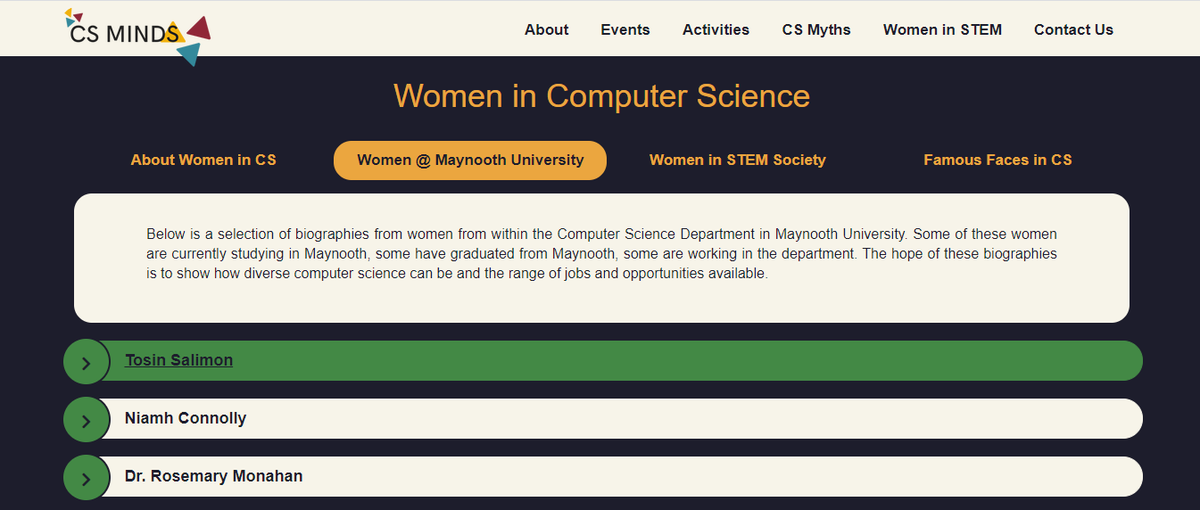Visit the CS Myths page
1200x510 pixels.
pyautogui.click(x=816, y=30)
